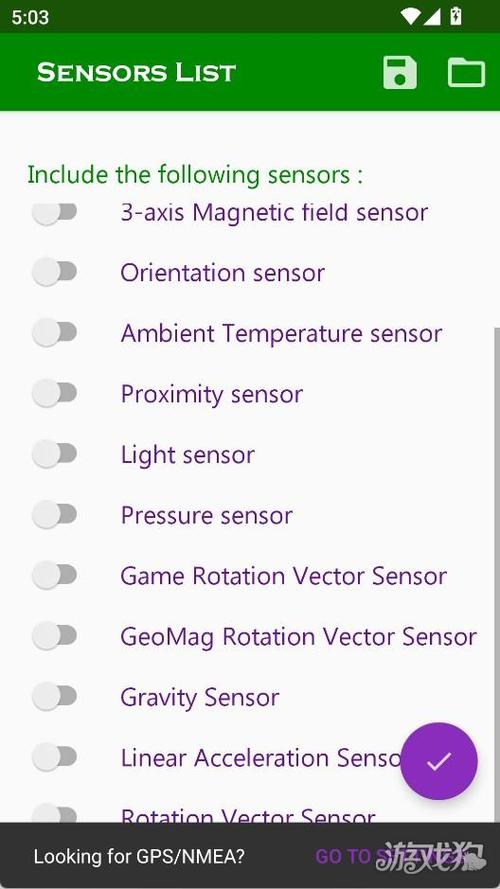Screen dimensions: 500x889
Task: Enable the Orientation sensor switch
Action: 54,272
